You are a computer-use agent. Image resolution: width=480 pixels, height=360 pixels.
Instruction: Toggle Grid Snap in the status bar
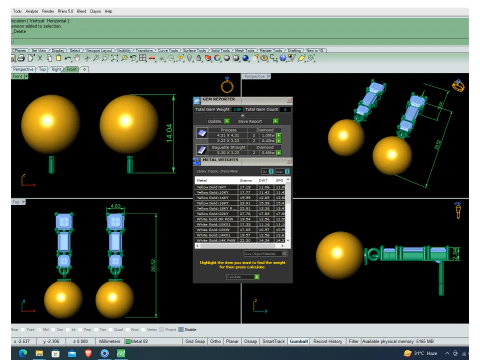tap(195, 341)
